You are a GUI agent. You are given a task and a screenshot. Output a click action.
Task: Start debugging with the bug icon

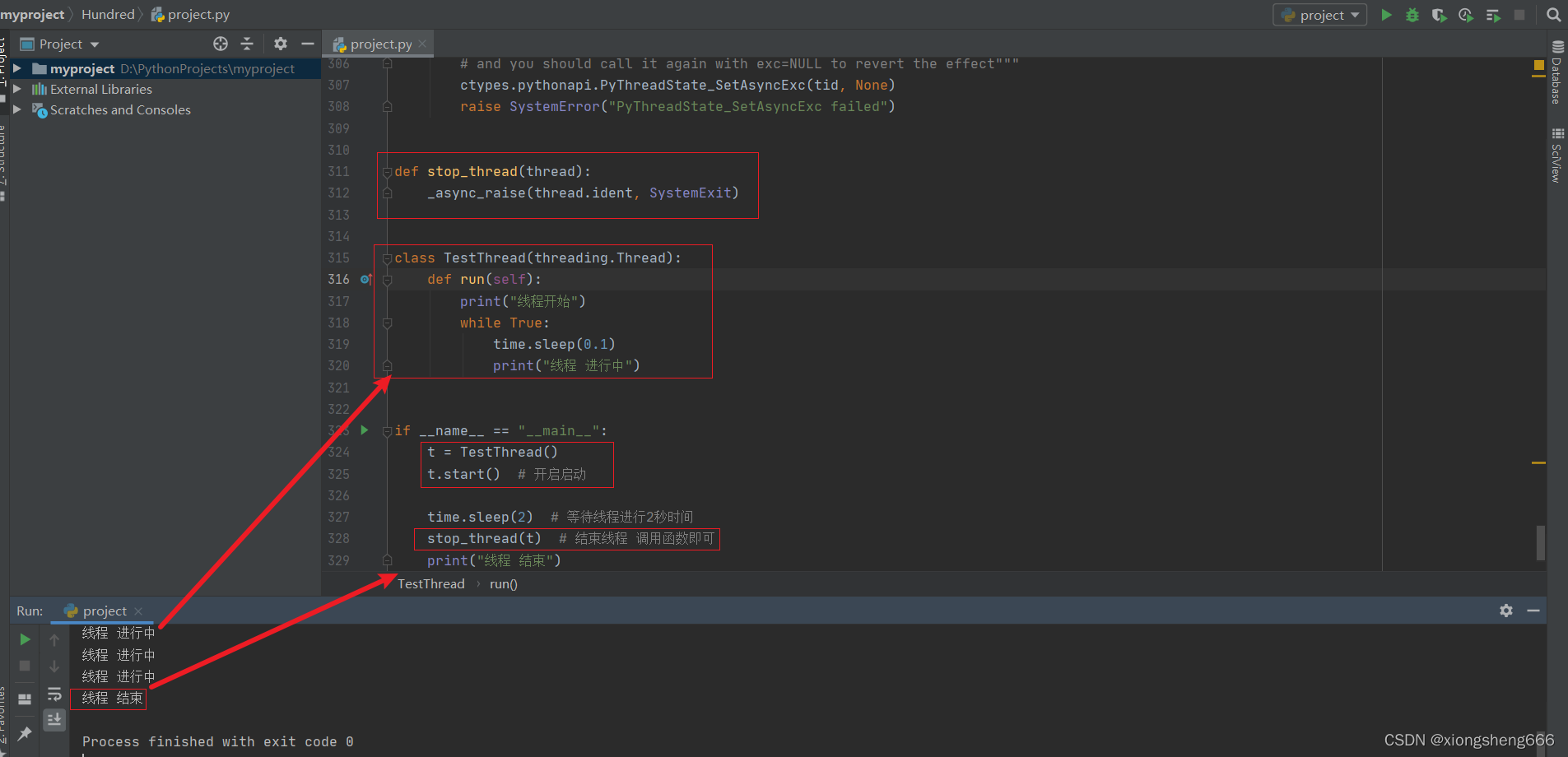click(1412, 15)
